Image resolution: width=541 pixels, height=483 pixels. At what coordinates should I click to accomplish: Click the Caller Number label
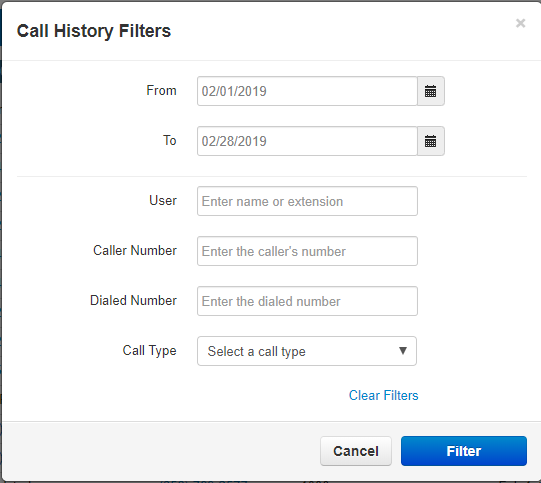click(135, 250)
